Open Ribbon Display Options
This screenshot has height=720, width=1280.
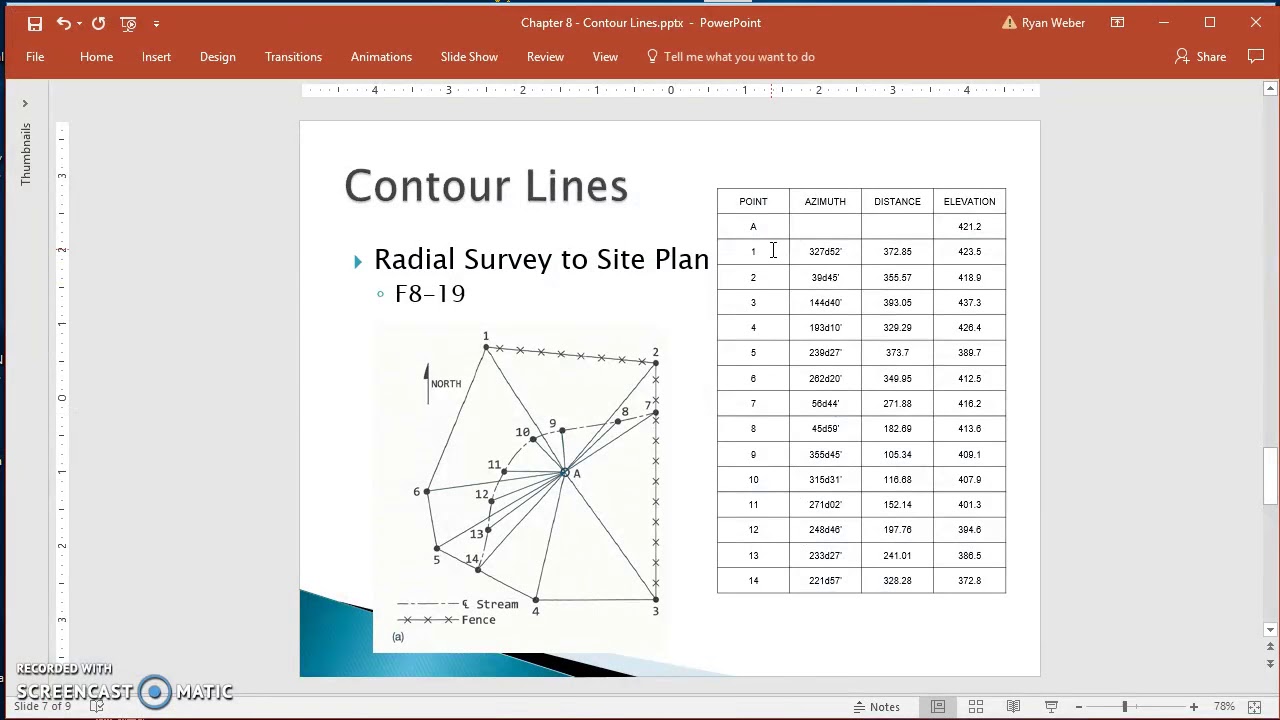pyautogui.click(x=1117, y=23)
